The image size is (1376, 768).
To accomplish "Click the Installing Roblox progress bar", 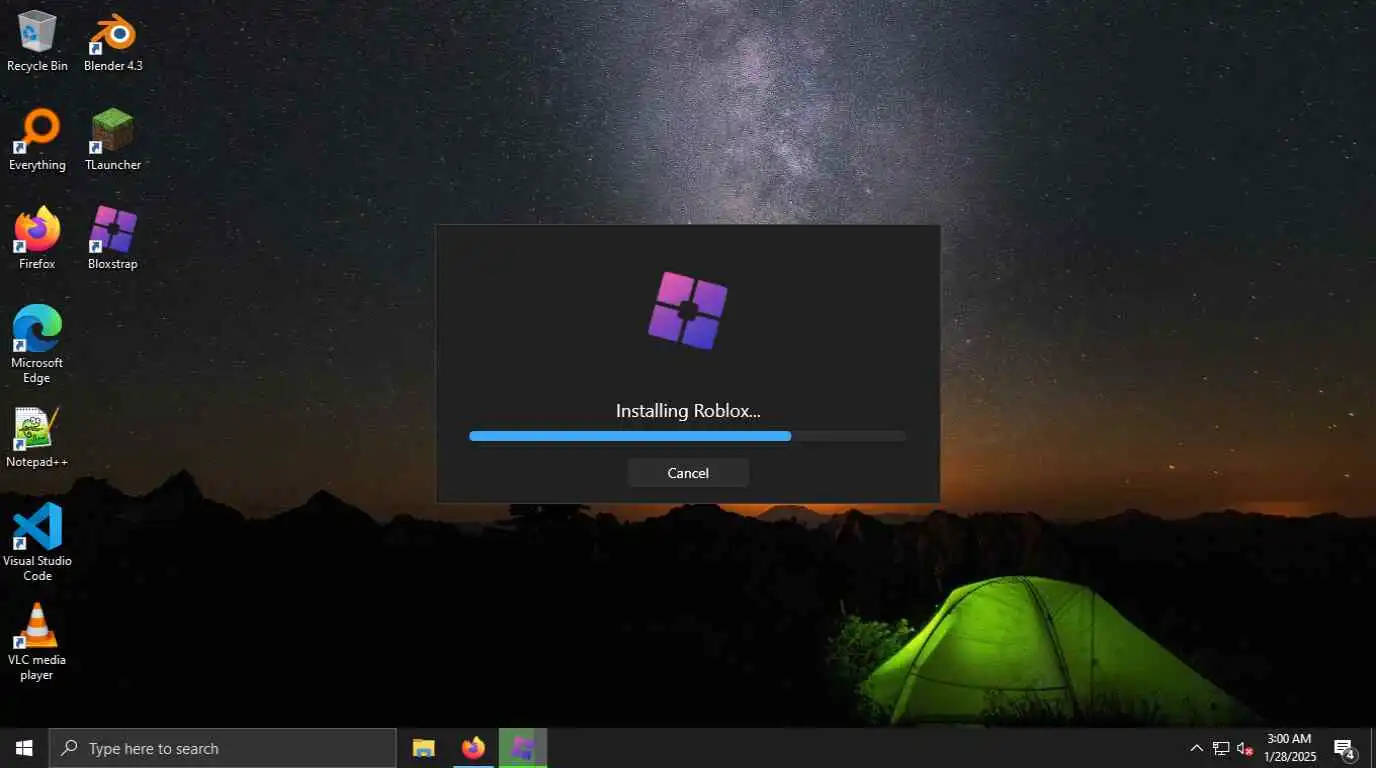I will 688,436.
